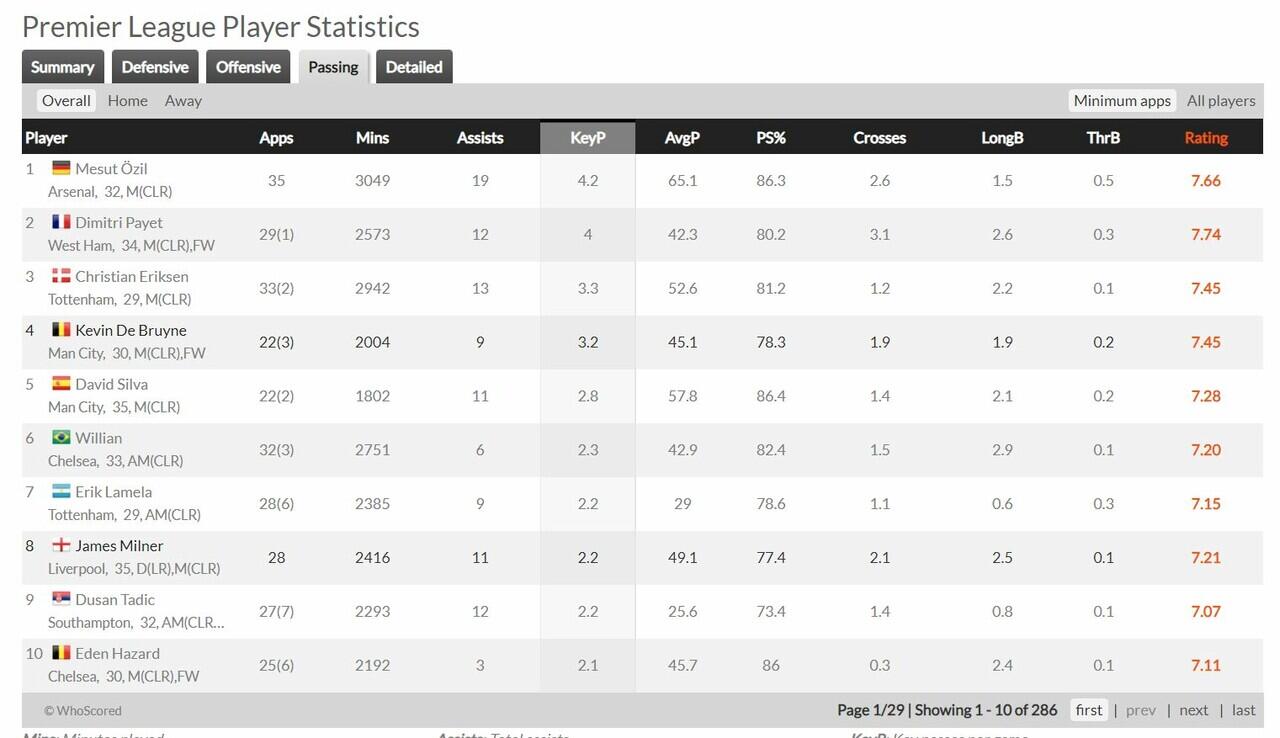
Task: Switch filter to All players
Action: click(1220, 101)
